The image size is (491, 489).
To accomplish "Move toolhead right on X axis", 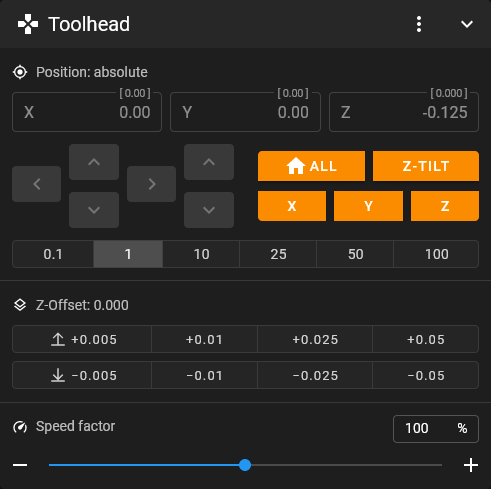I will (x=152, y=184).
